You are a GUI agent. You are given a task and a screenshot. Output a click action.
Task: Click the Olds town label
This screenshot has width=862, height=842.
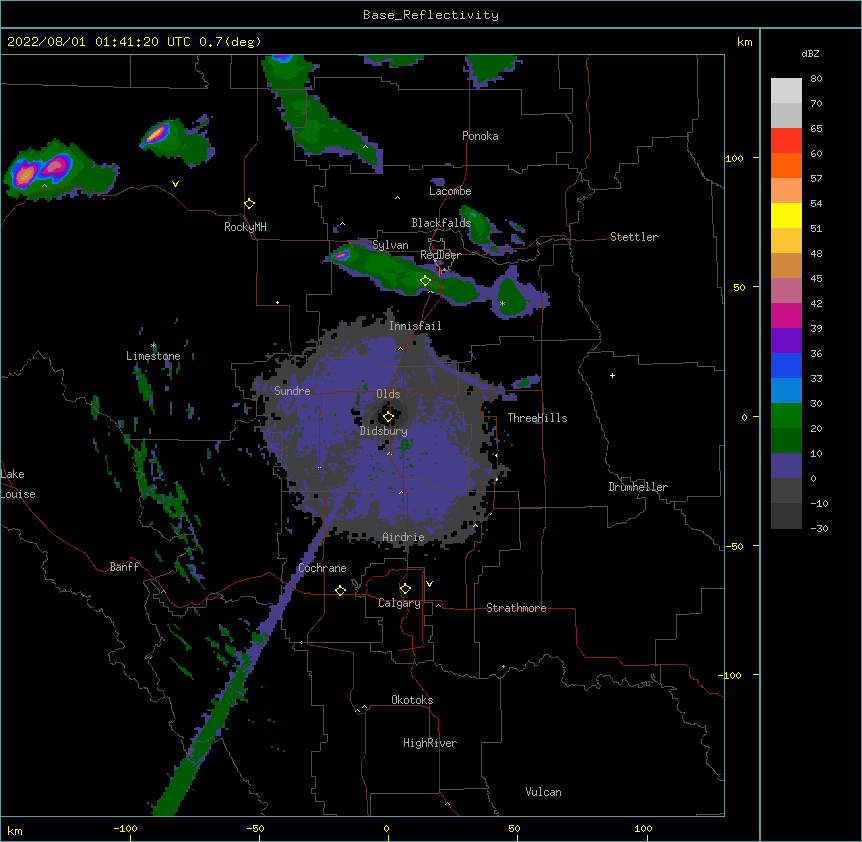pos(388,394)
